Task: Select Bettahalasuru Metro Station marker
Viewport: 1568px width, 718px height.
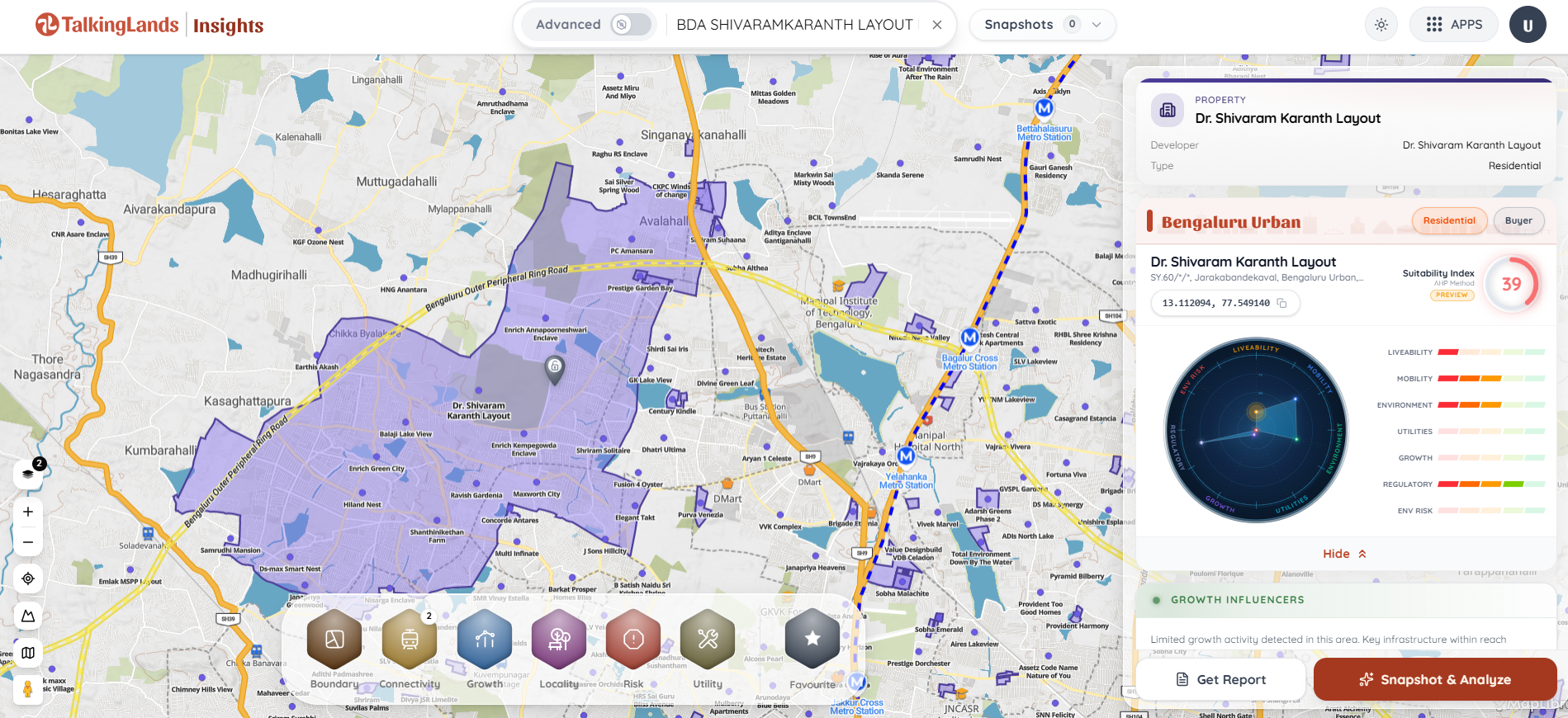Action: (x=1045, y=108)
